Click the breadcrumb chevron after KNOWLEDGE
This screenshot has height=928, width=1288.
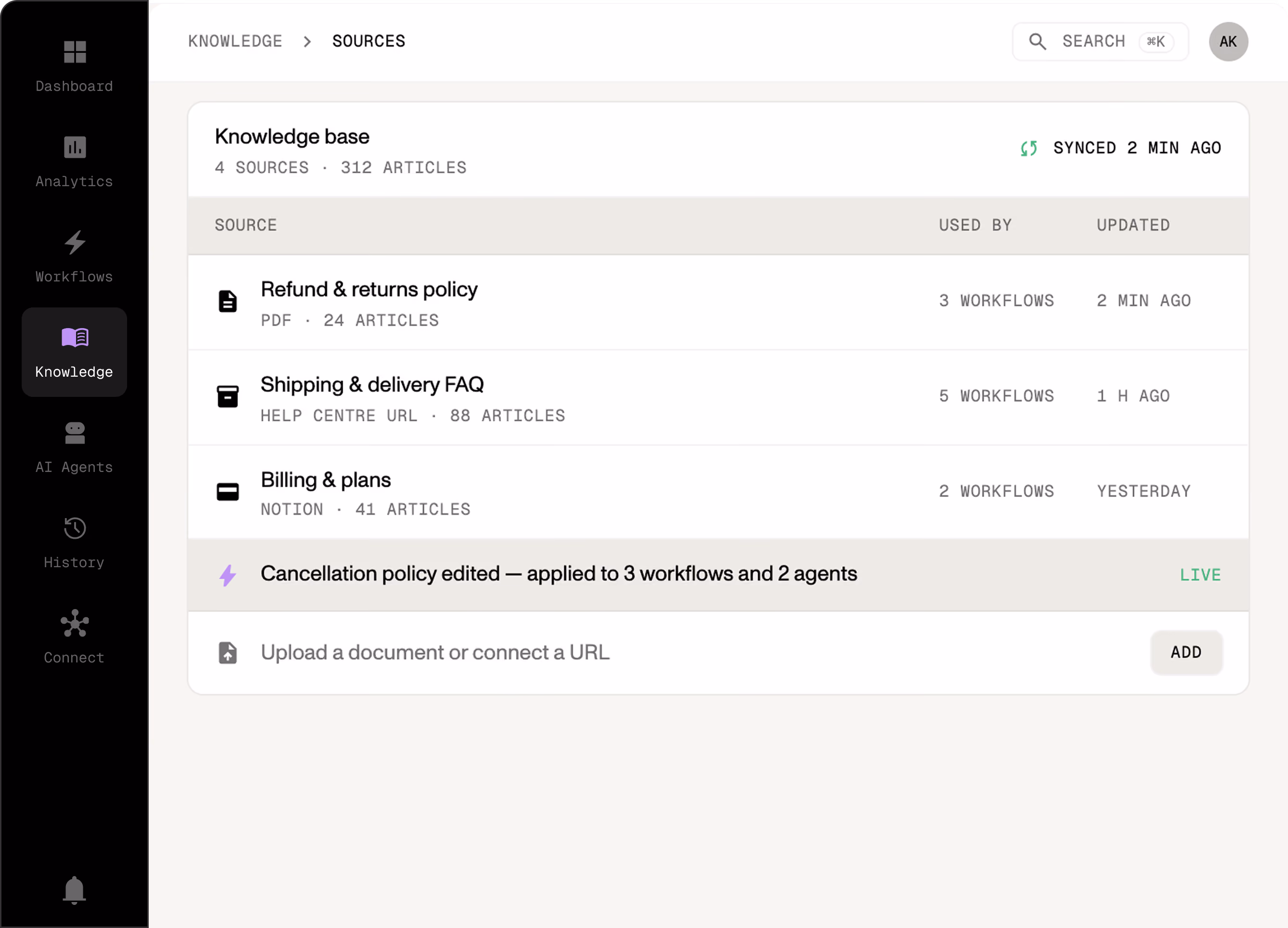click(x=307, y=41)
